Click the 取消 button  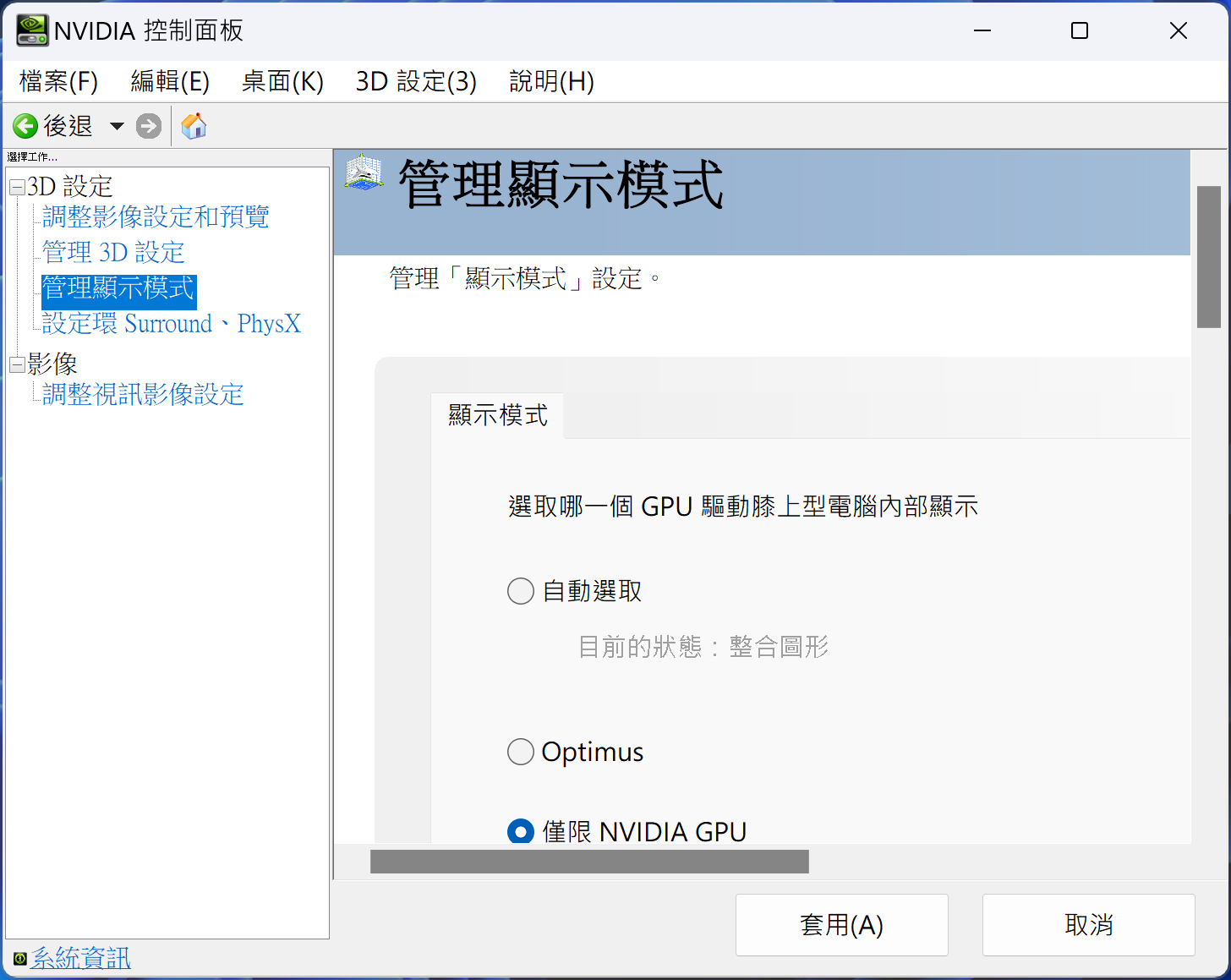pyautogui.click(x=1089, y=925)
